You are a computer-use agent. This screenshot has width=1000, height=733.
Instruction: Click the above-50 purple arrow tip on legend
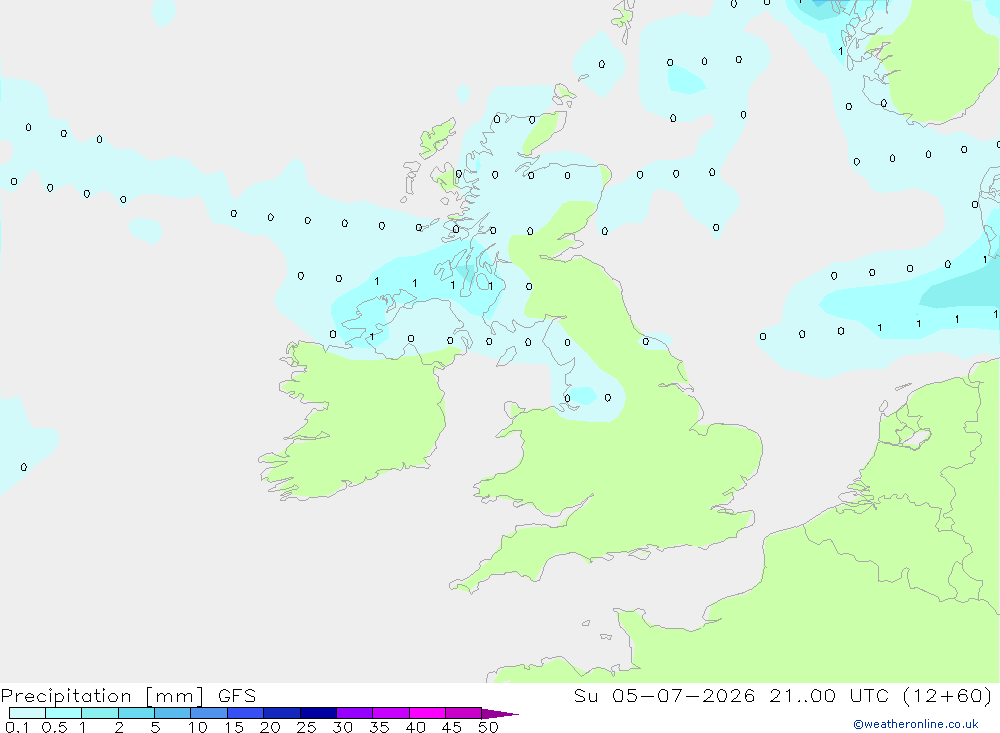point(499,714)
